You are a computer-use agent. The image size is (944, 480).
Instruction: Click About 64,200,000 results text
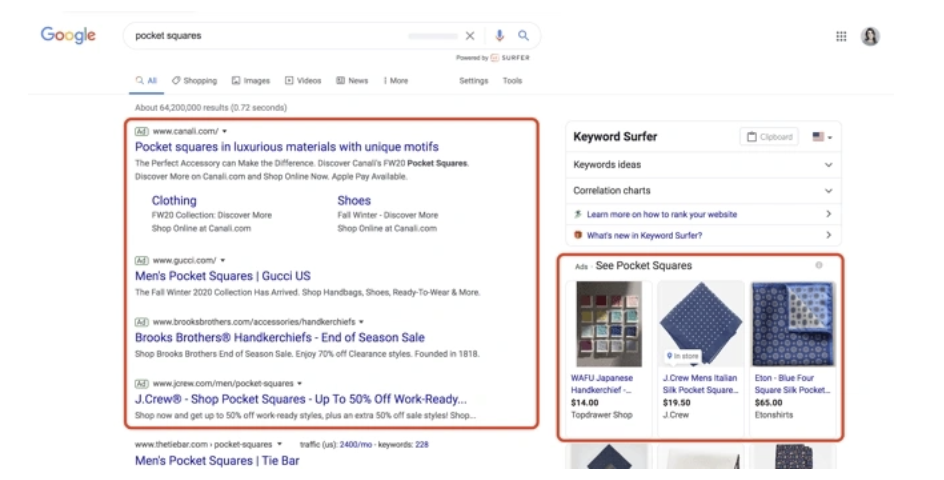(211, 108)
